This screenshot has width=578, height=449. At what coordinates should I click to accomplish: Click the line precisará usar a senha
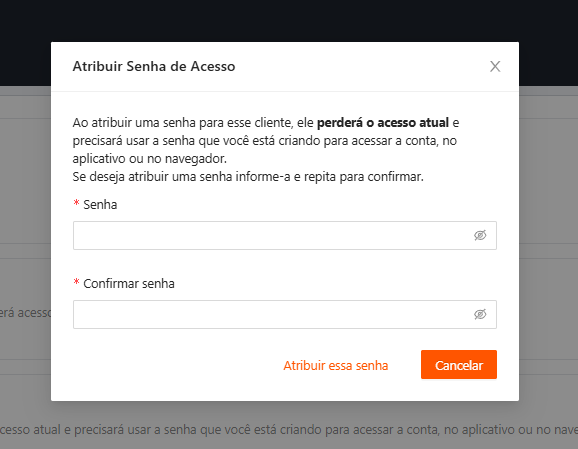point(265,140)
